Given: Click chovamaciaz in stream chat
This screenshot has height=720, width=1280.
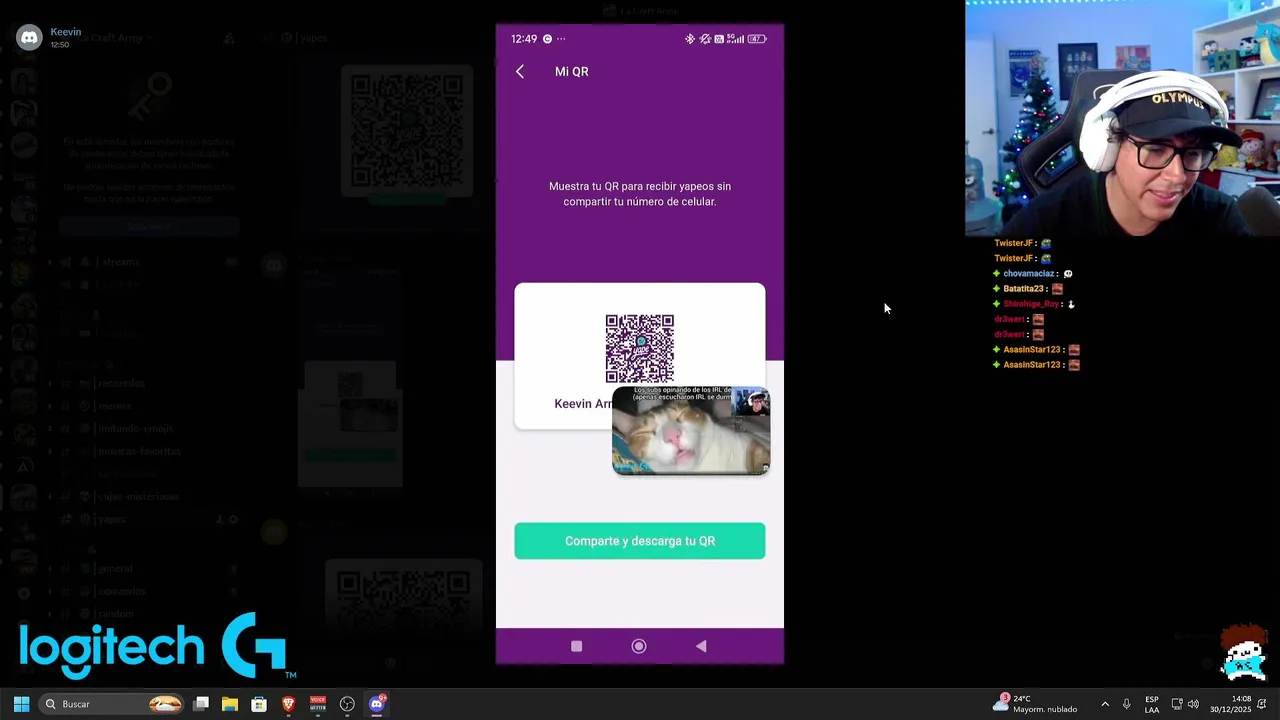Looking at the screenshot, I should point(1029,273).
